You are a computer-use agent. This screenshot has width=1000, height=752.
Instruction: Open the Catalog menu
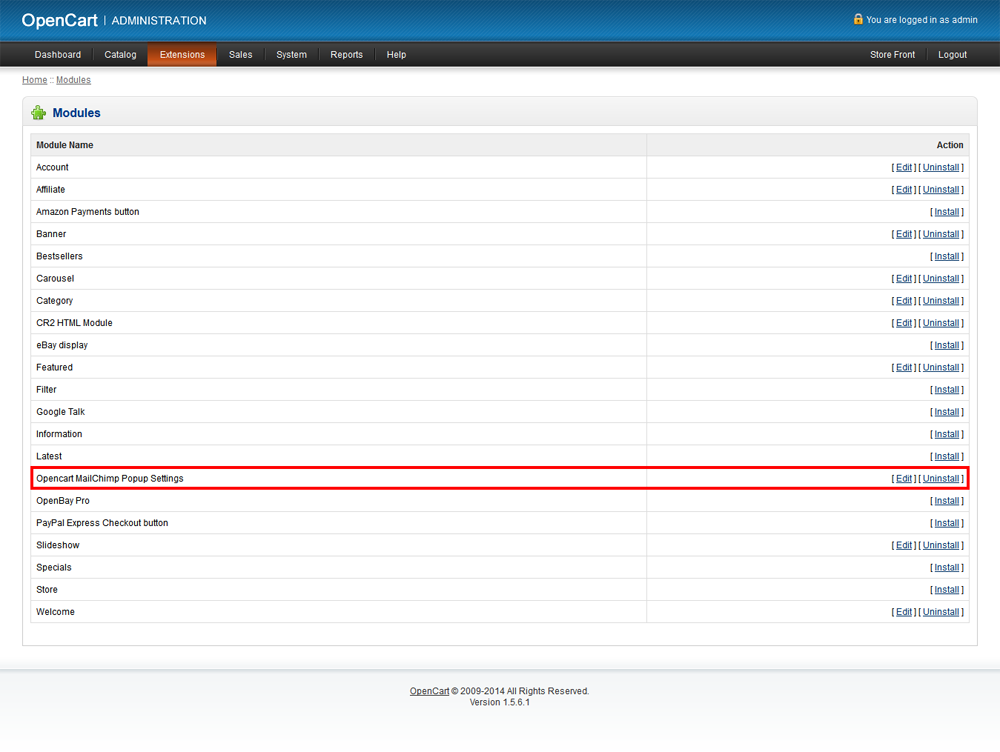(x=121, y=55)
